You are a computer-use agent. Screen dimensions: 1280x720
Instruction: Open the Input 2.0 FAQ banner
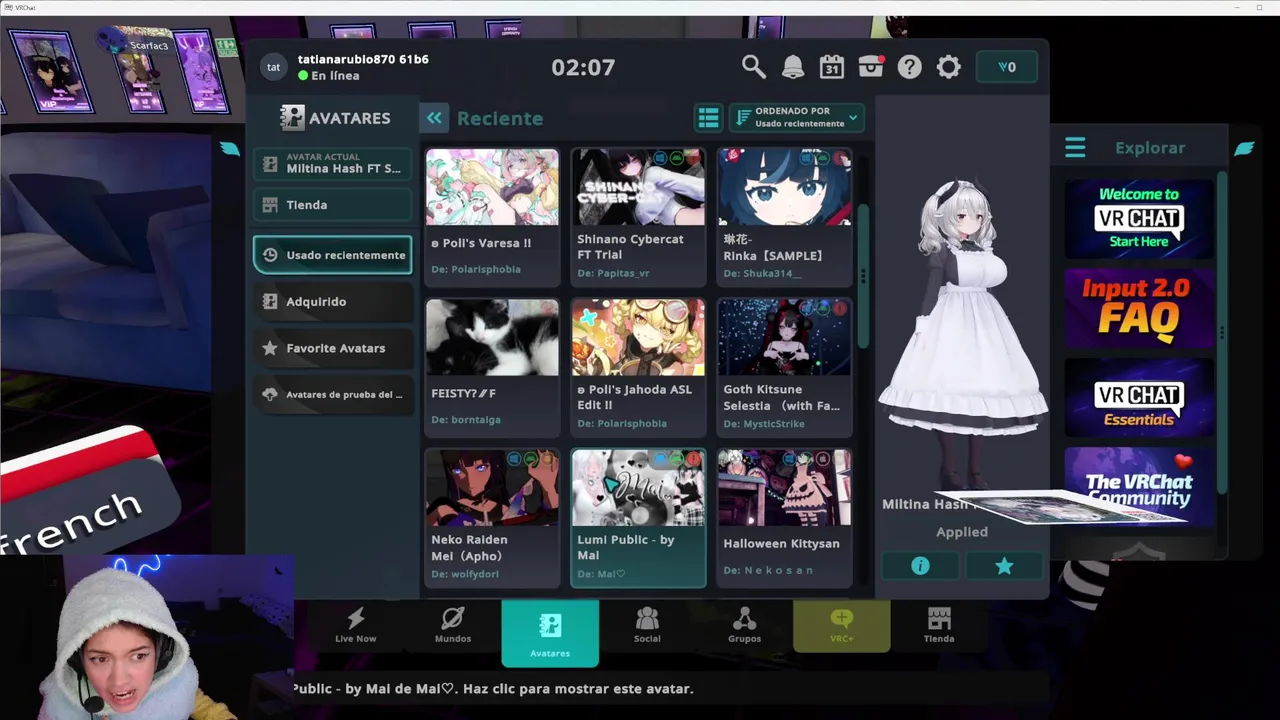tap(1139, 307)
